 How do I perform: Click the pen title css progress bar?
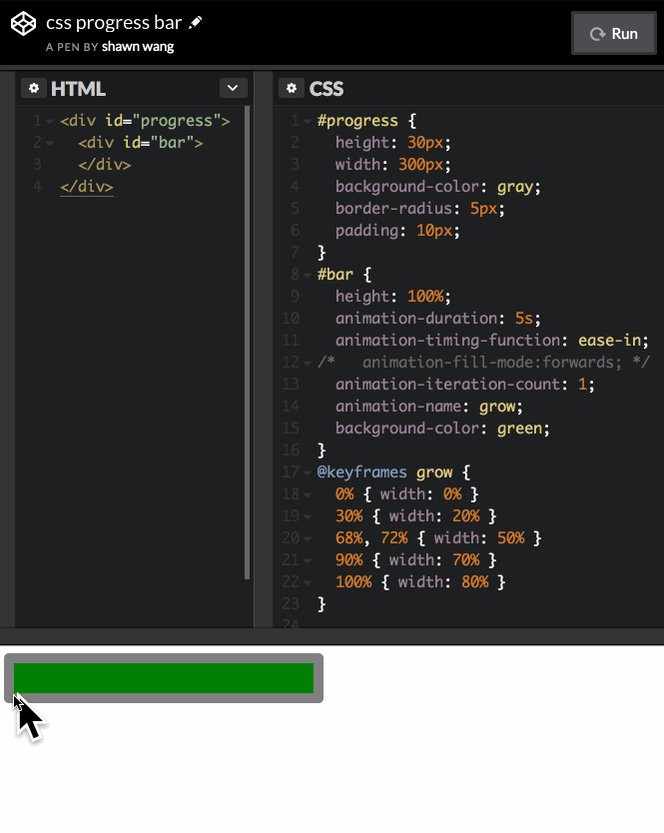[x=114, y=22]
